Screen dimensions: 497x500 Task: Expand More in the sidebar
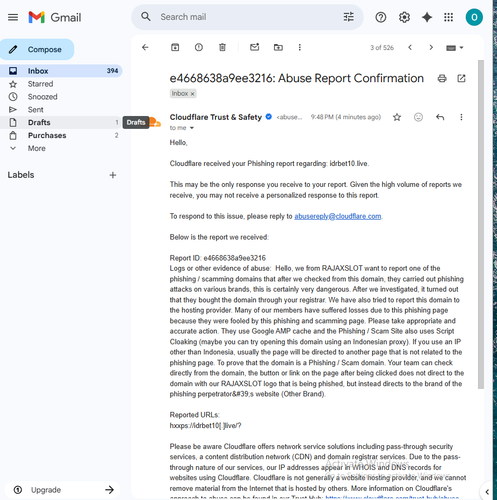pyautogui.click(x=36, y=148)
